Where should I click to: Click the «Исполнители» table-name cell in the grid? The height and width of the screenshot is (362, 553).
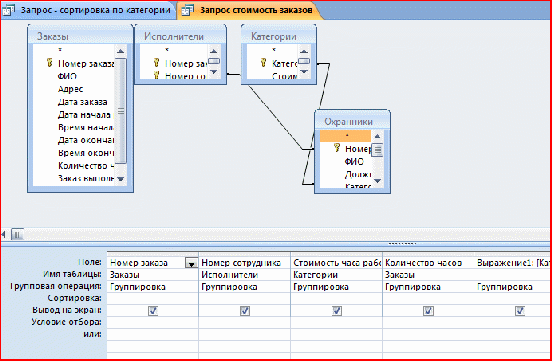(244, 274)
